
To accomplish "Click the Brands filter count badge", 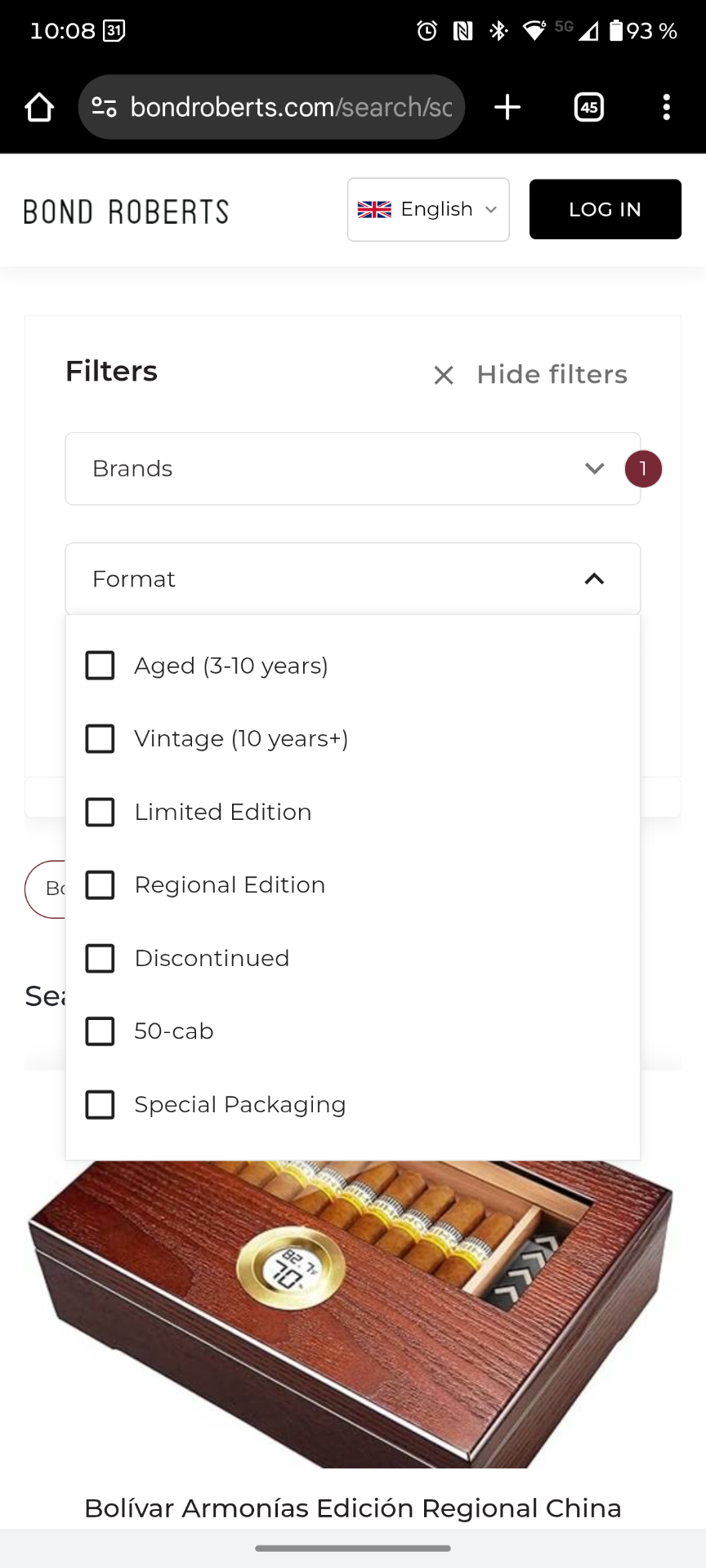I will (643, 469).
